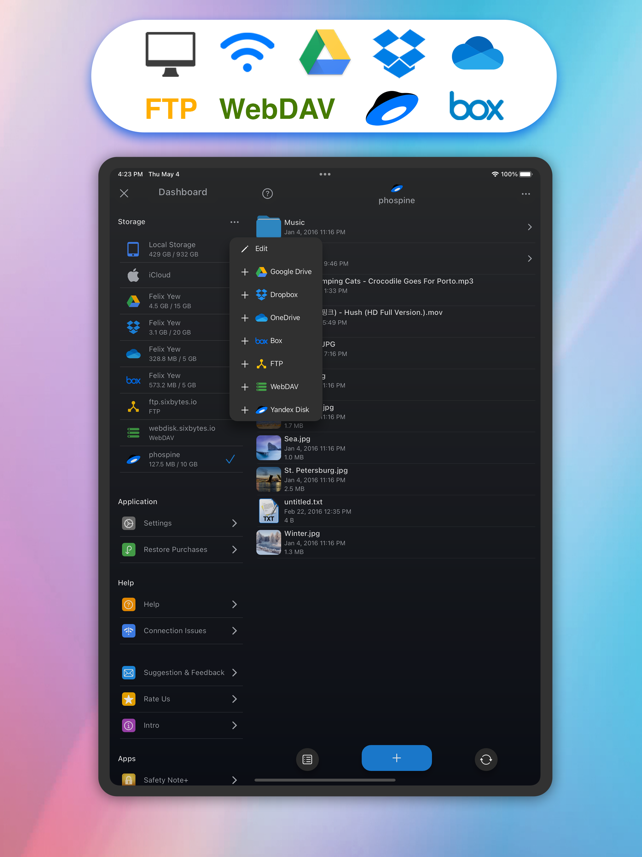Click the orange FTP label in banner

[170, 109]
